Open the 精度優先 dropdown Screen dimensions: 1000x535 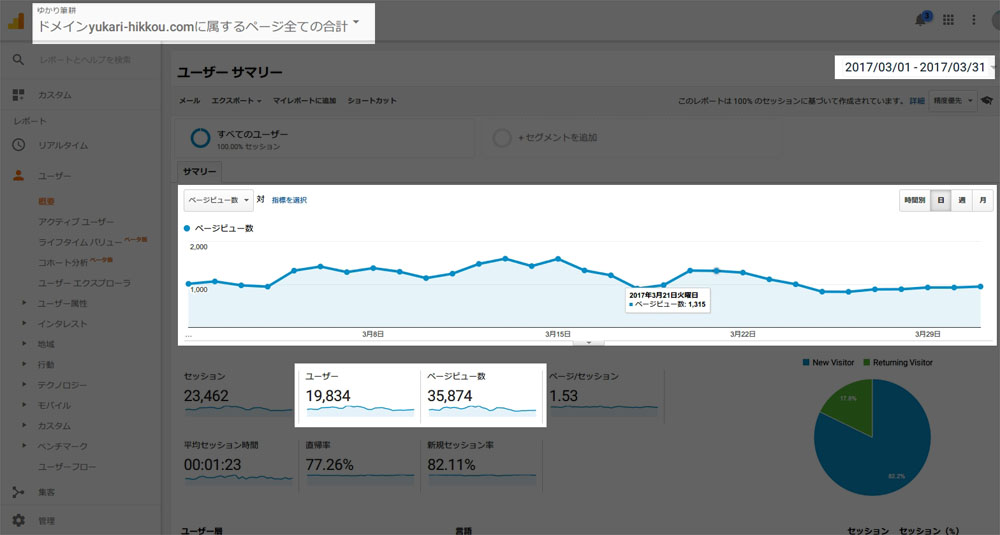953,101
